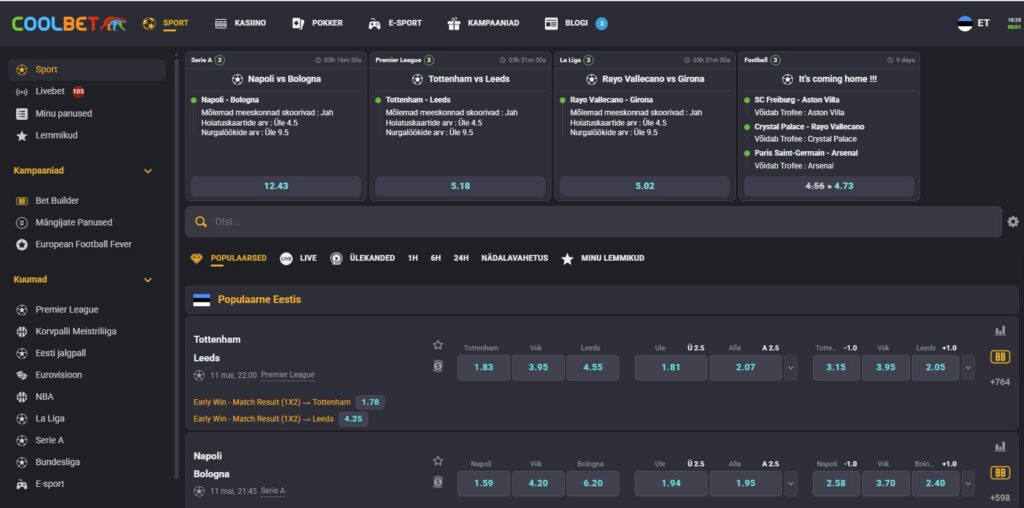Open La Liga in sidebar

click(x=50, y=419)
